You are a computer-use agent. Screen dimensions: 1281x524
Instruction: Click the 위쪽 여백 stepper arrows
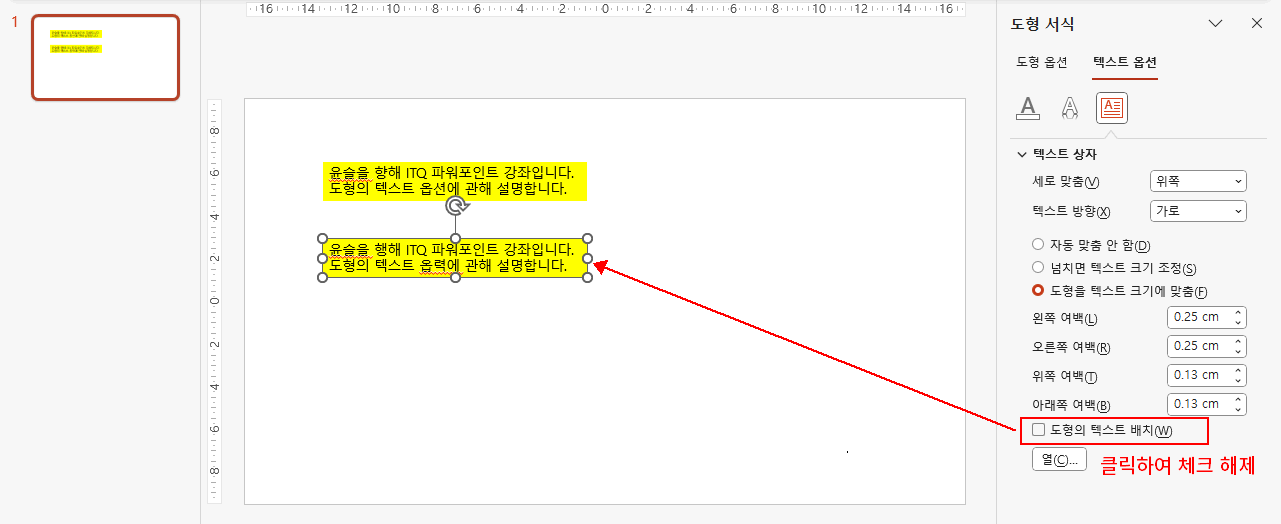pos(1239,375)
